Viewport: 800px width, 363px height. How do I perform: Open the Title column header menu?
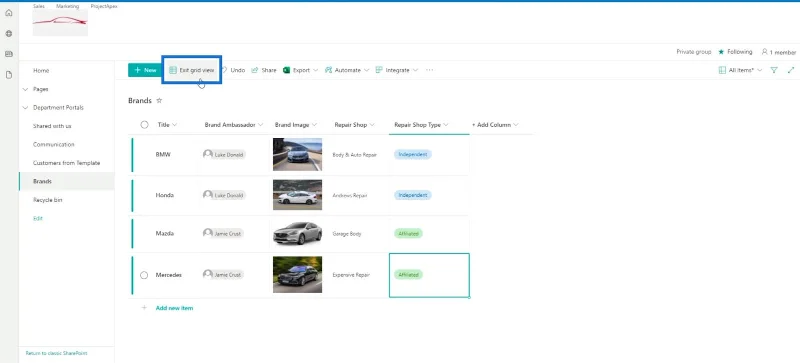[x=167, y=125]
